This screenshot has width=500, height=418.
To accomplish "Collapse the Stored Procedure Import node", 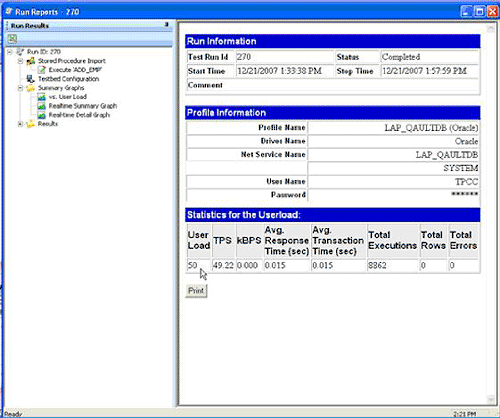I will click(x=20, y=61).
